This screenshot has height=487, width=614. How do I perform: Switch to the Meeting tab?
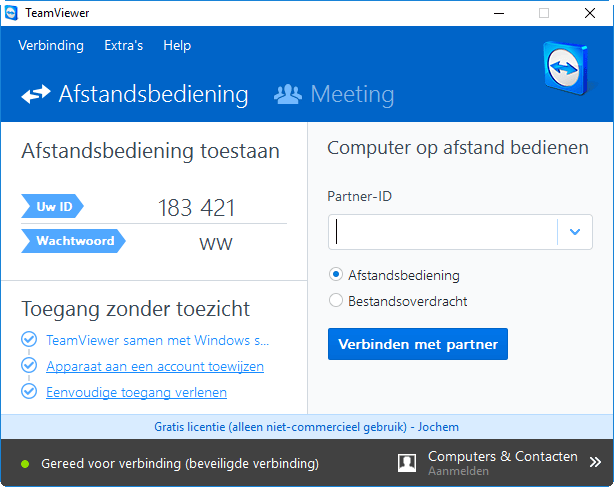pos(352,95)
